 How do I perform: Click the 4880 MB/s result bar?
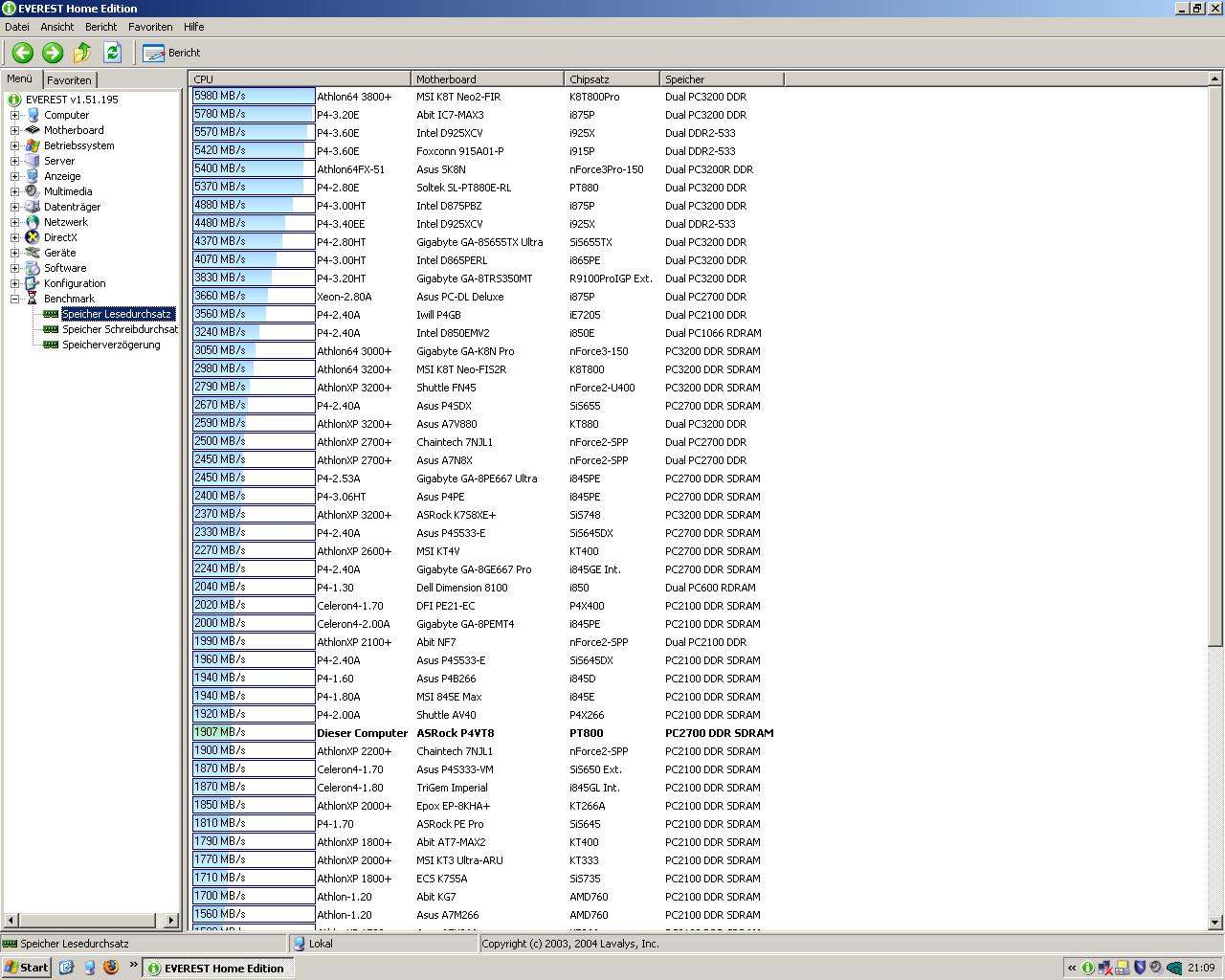pos(254,205)
